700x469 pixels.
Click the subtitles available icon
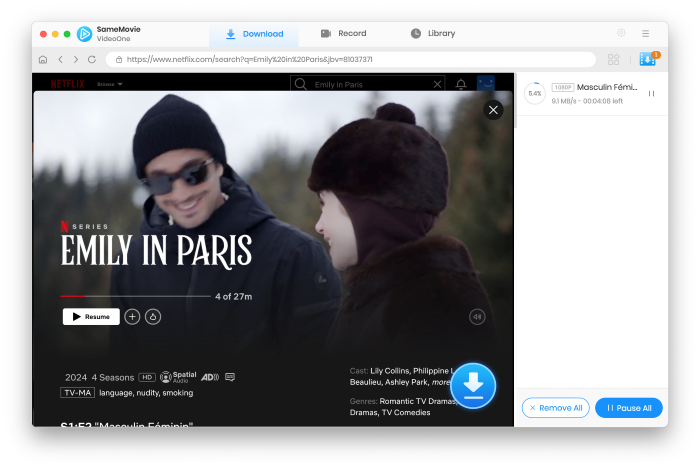pos(230,377)
